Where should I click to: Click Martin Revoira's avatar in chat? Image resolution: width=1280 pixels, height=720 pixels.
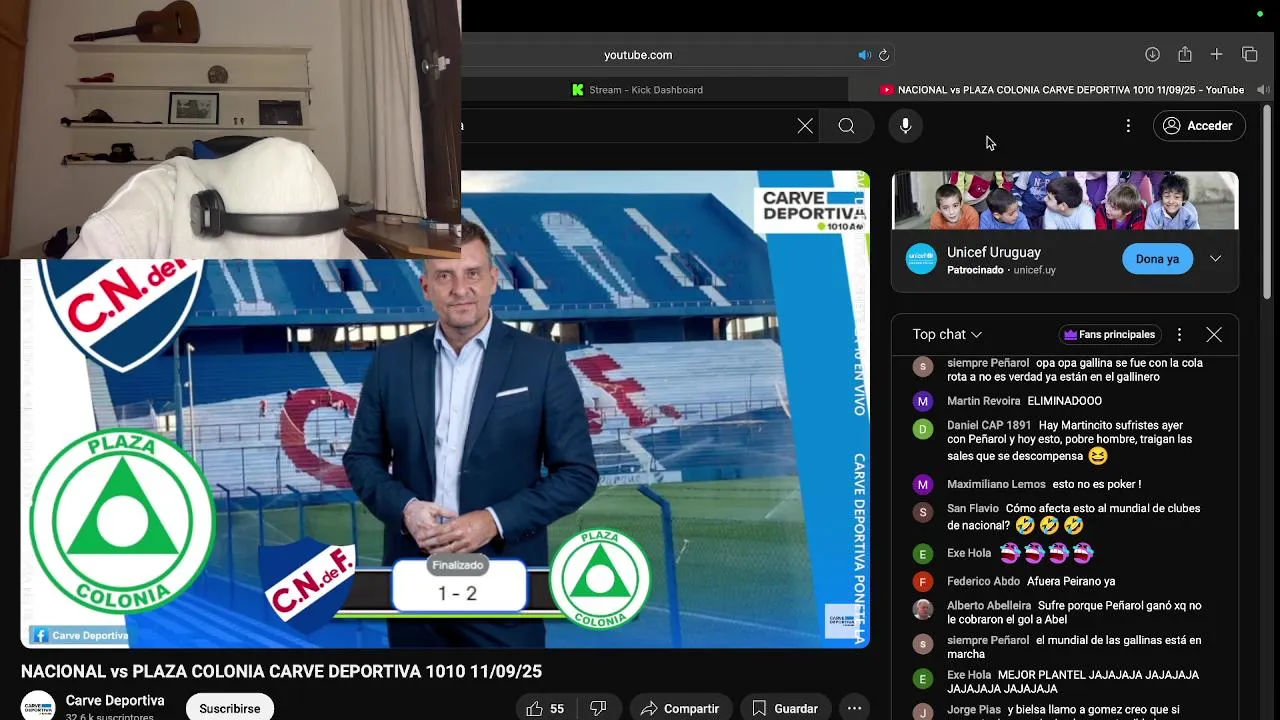(923, 401)
